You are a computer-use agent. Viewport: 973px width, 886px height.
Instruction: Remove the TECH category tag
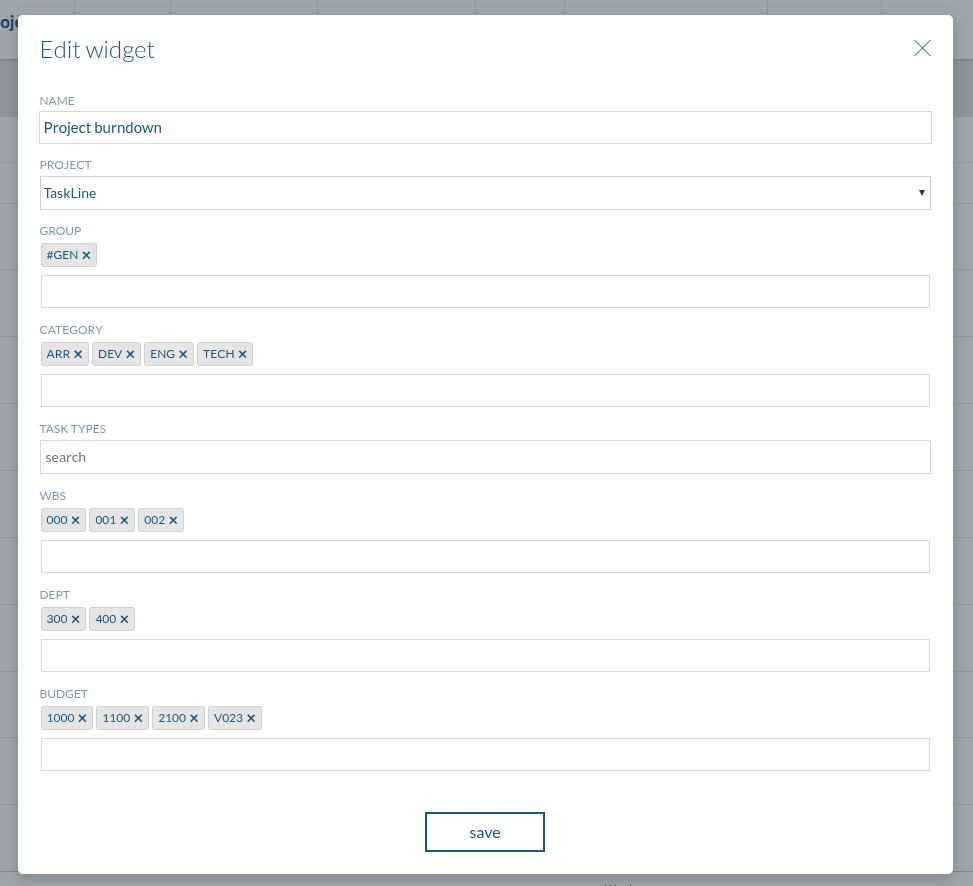tap(242, 355)
